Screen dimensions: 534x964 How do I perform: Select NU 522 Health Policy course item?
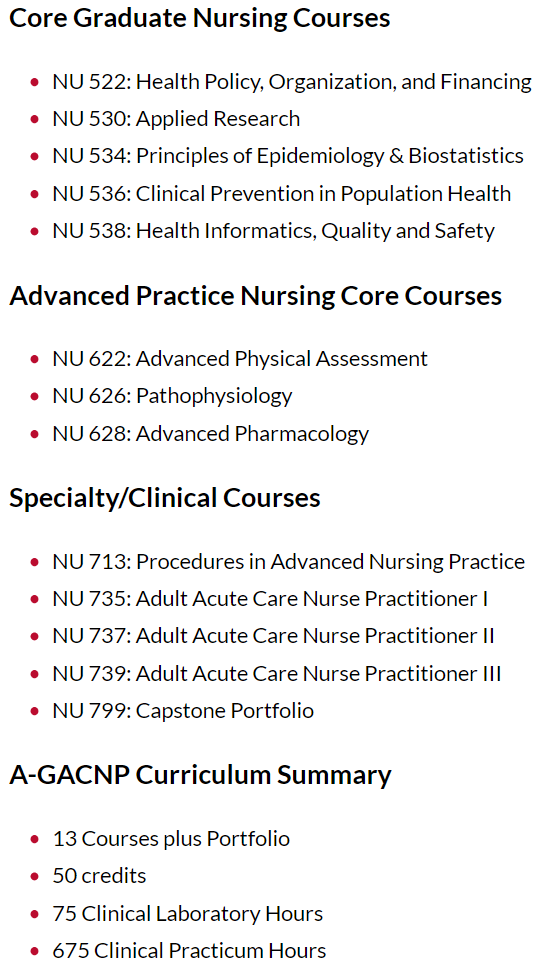coord(292,82)
